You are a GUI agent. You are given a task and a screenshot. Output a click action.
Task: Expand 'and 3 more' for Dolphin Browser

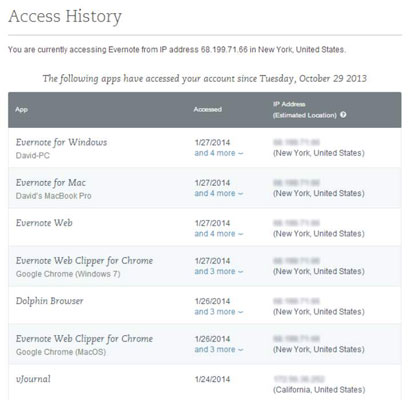coord(219,312)
